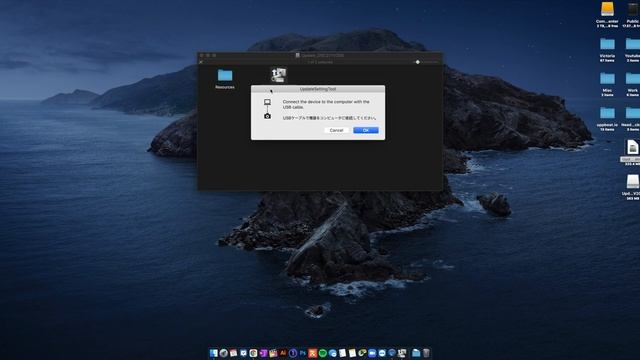Select the dmg file icon on desktop

click(x=632, y=147)
